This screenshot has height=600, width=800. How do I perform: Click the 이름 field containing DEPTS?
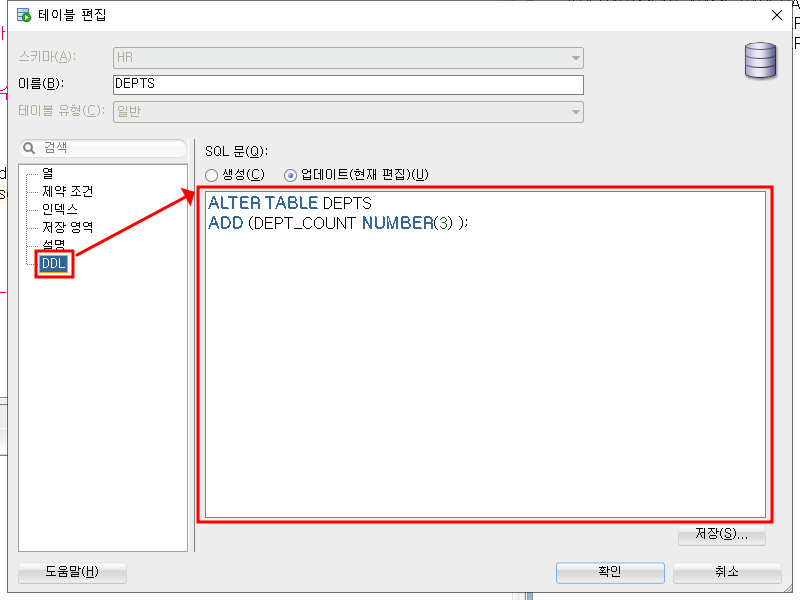[x=348, y=85]
